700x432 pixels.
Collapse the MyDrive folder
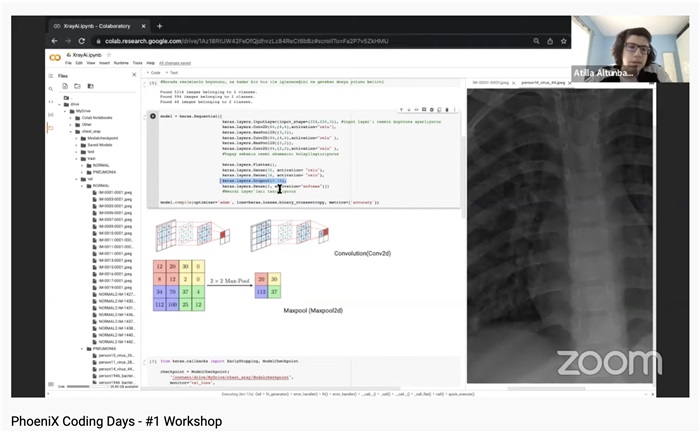pos(65,111)
